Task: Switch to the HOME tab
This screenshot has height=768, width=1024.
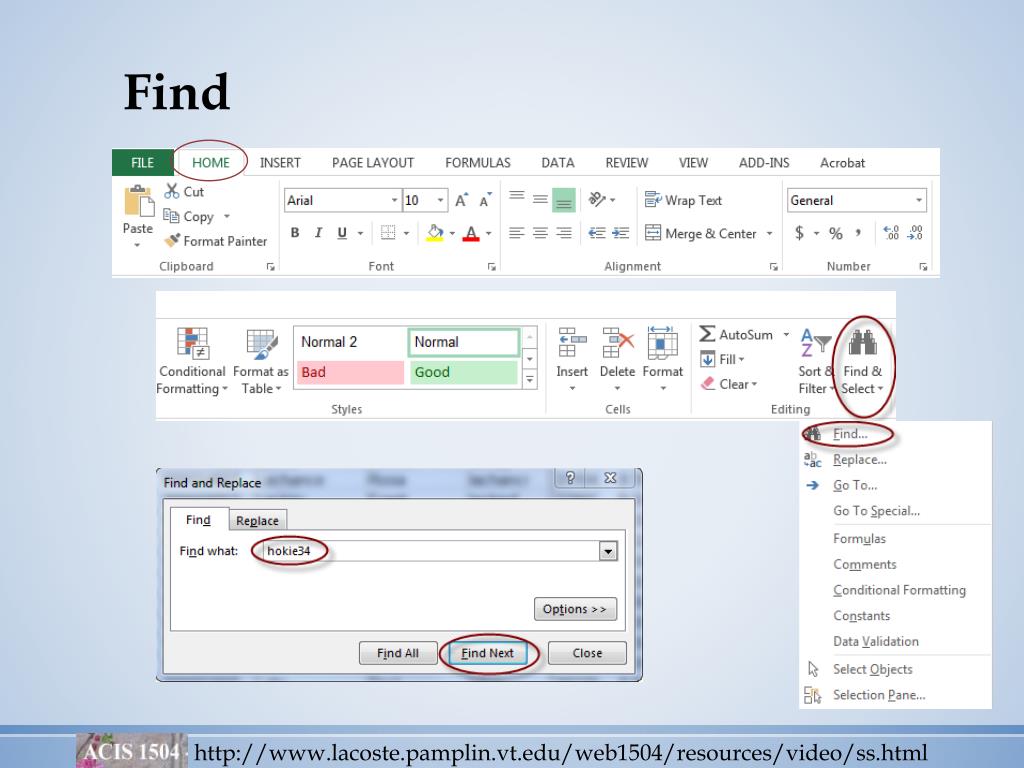Action: 210,163
